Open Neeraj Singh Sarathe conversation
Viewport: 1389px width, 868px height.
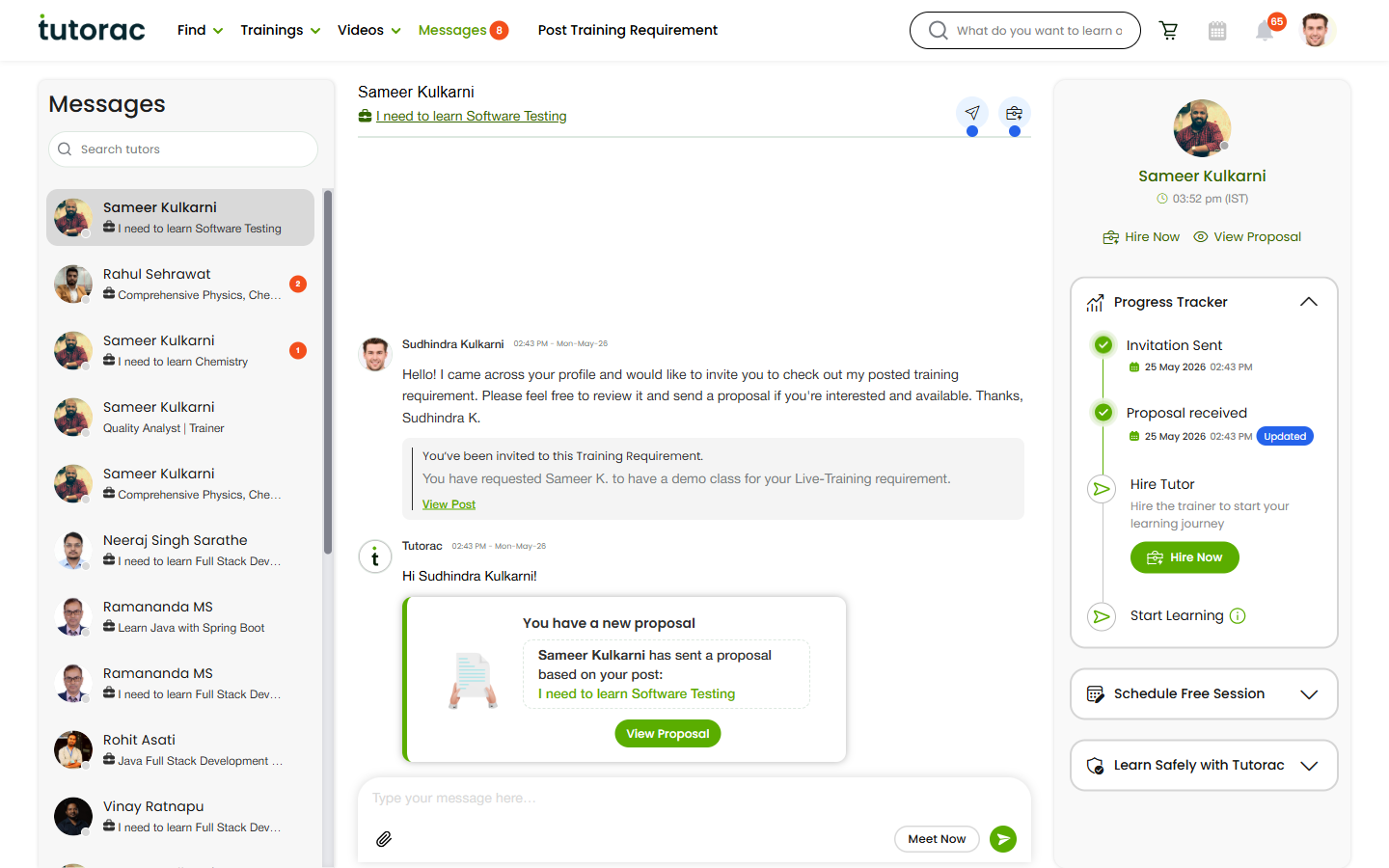[180, 550]
